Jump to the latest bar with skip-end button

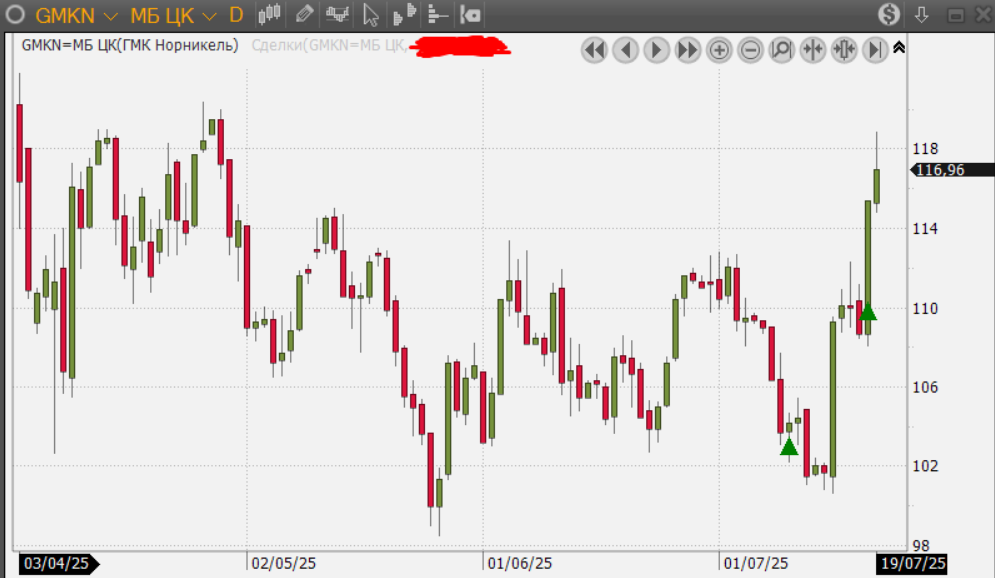874,50
